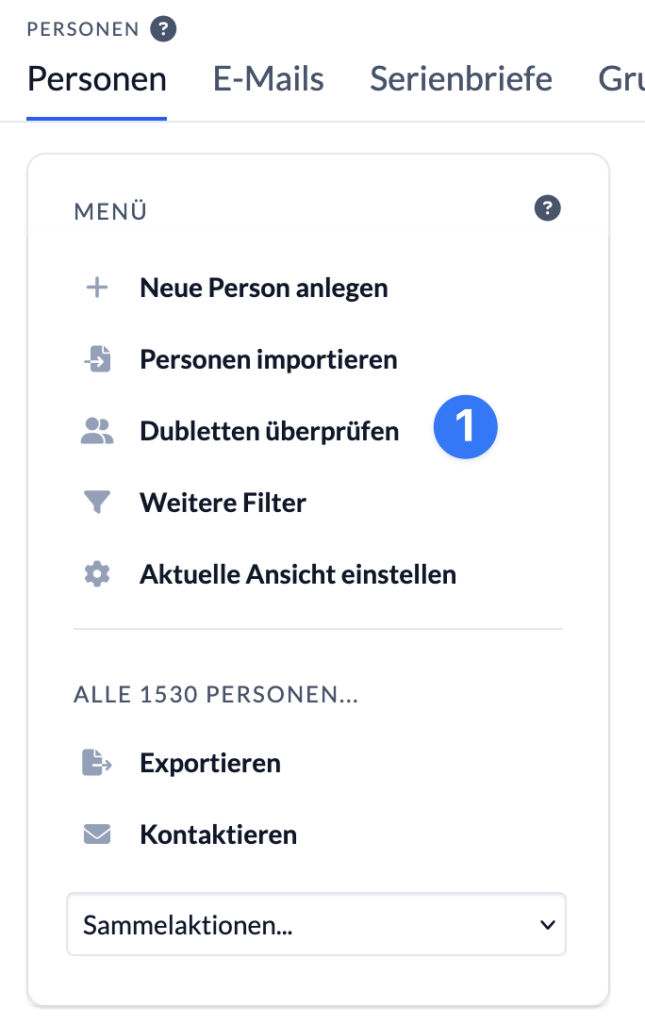This screenshot has height=1024, width=645.
Task: Click the people icon for Dubletten überprüfen
Action: pos(96,430)
